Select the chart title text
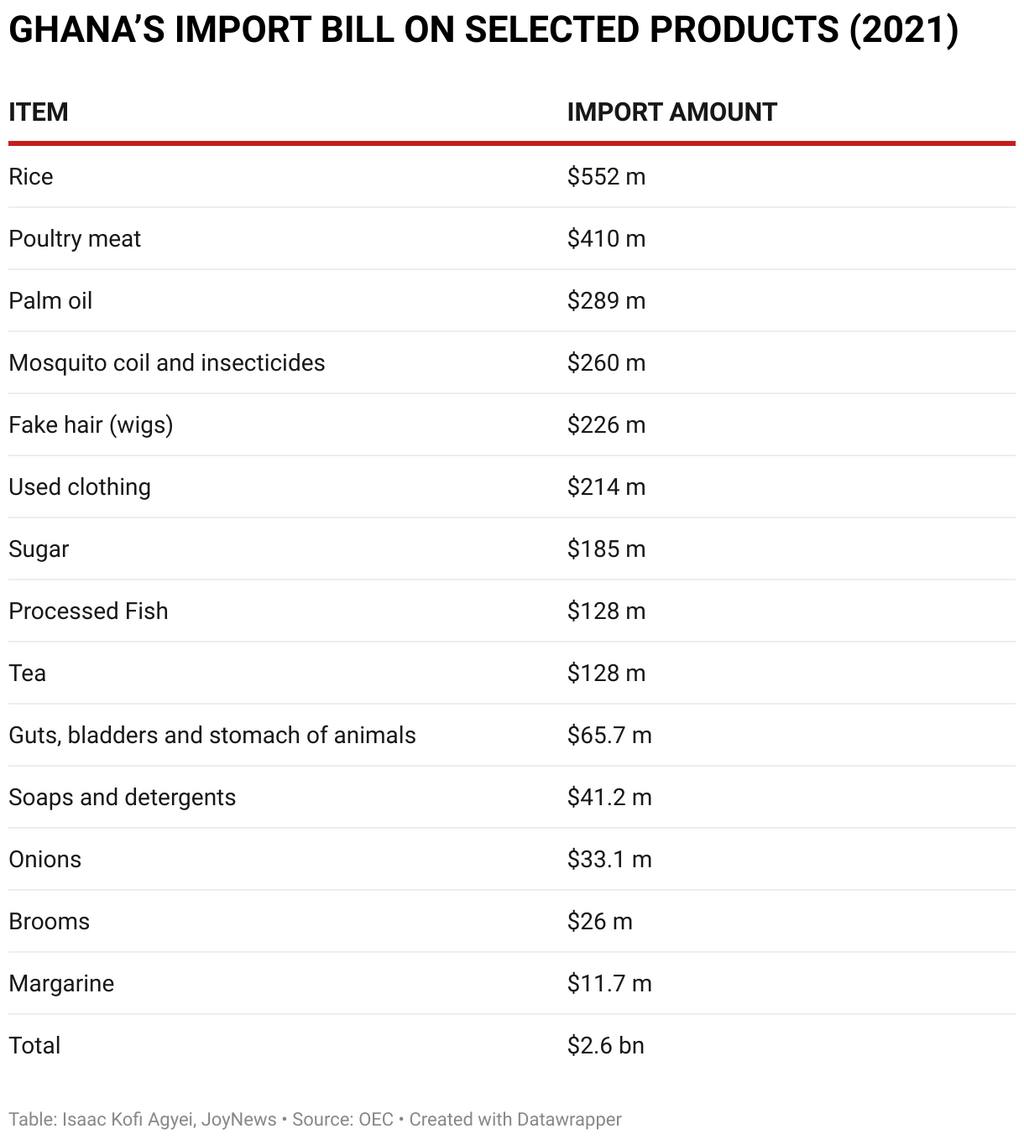 tap(483, 31)
